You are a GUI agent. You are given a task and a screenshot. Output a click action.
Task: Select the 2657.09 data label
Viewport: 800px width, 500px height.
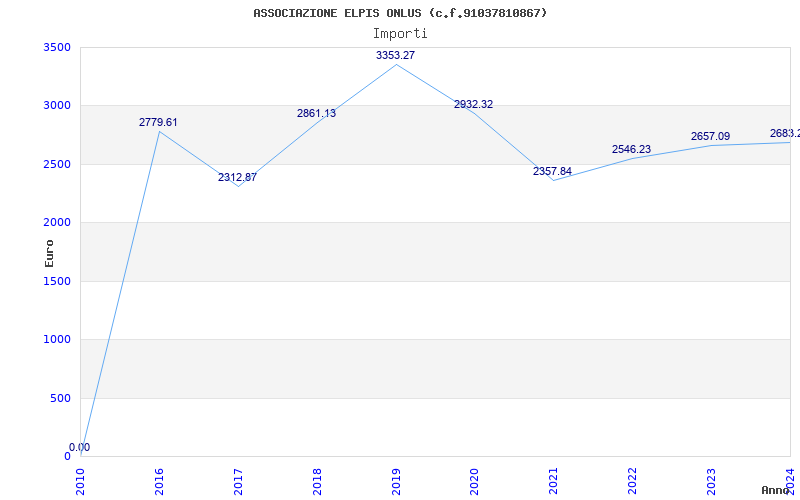coord(710,136)
